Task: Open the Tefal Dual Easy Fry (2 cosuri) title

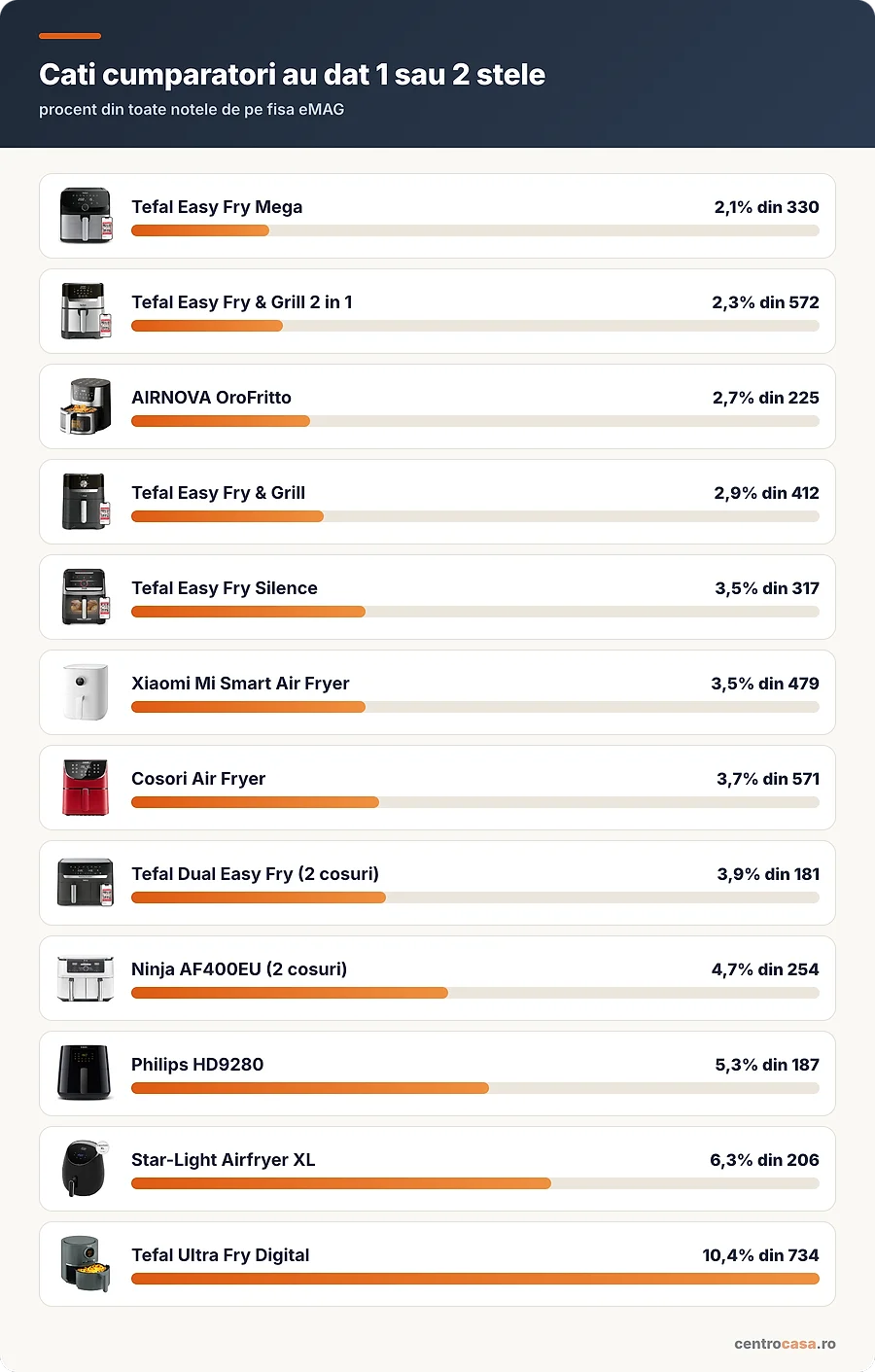Action: [255, 874]
